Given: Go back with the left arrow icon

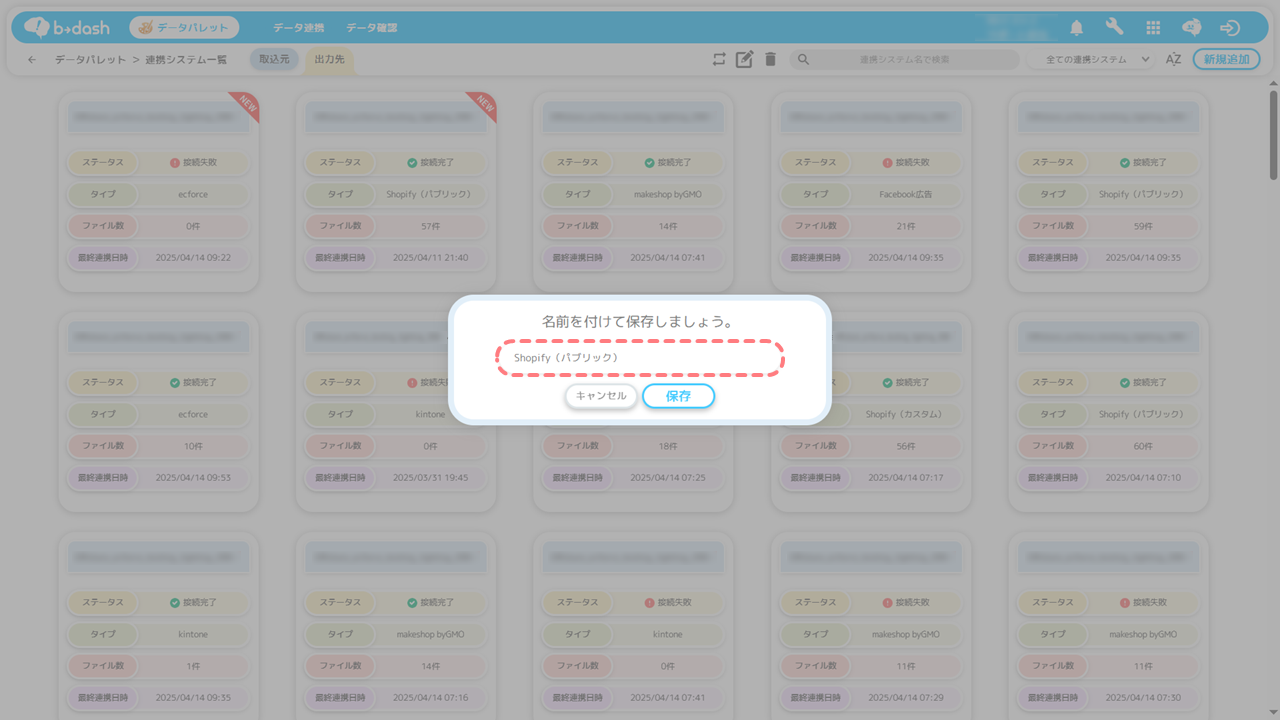Looking at the screenshot, I should (x=32, y=60).
